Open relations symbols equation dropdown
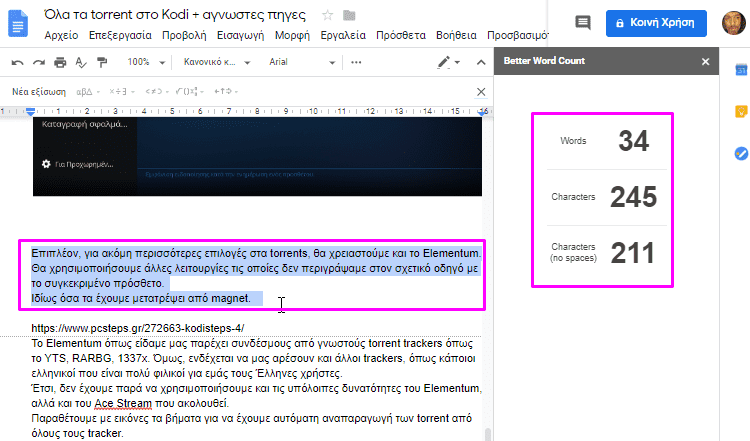750x441 pixels. (x=157, y=91)
